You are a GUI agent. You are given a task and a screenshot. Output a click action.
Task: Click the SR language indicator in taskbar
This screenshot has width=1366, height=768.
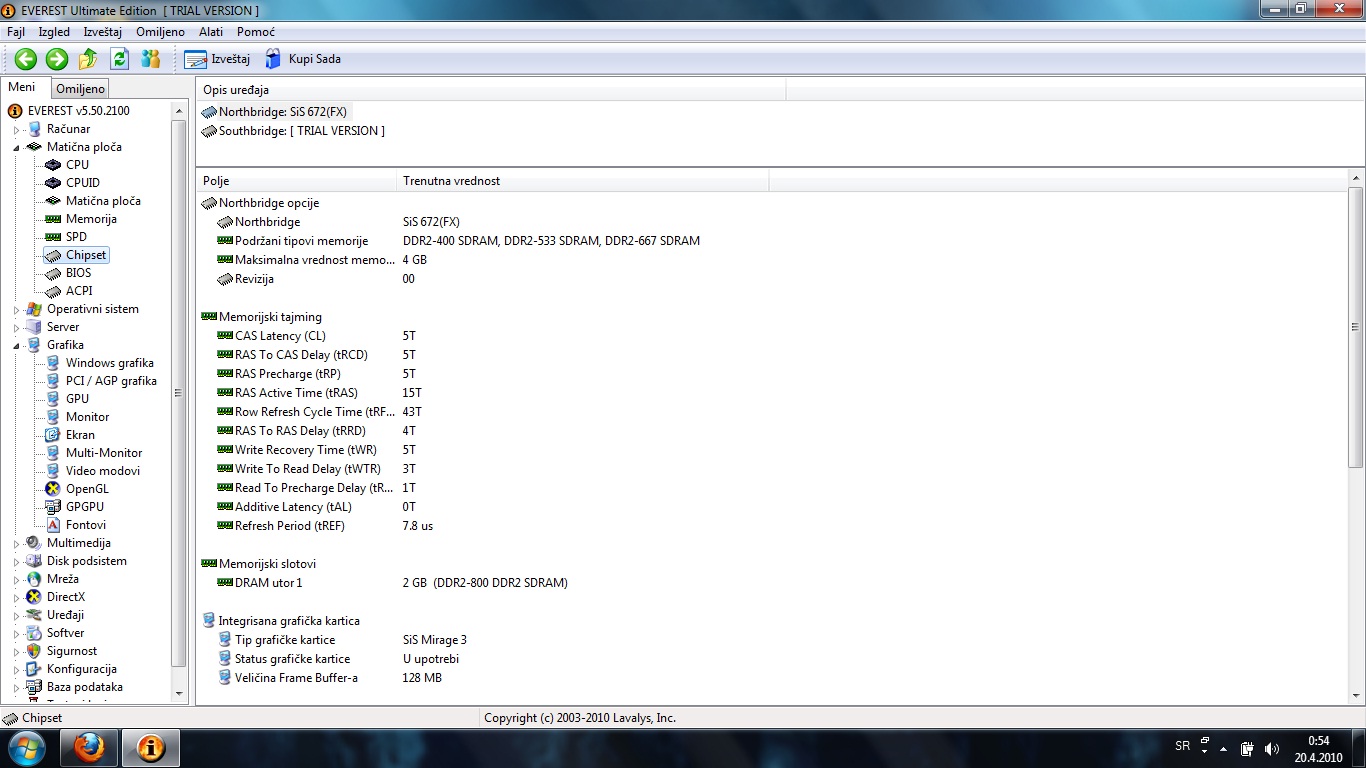coord(1182,747)
